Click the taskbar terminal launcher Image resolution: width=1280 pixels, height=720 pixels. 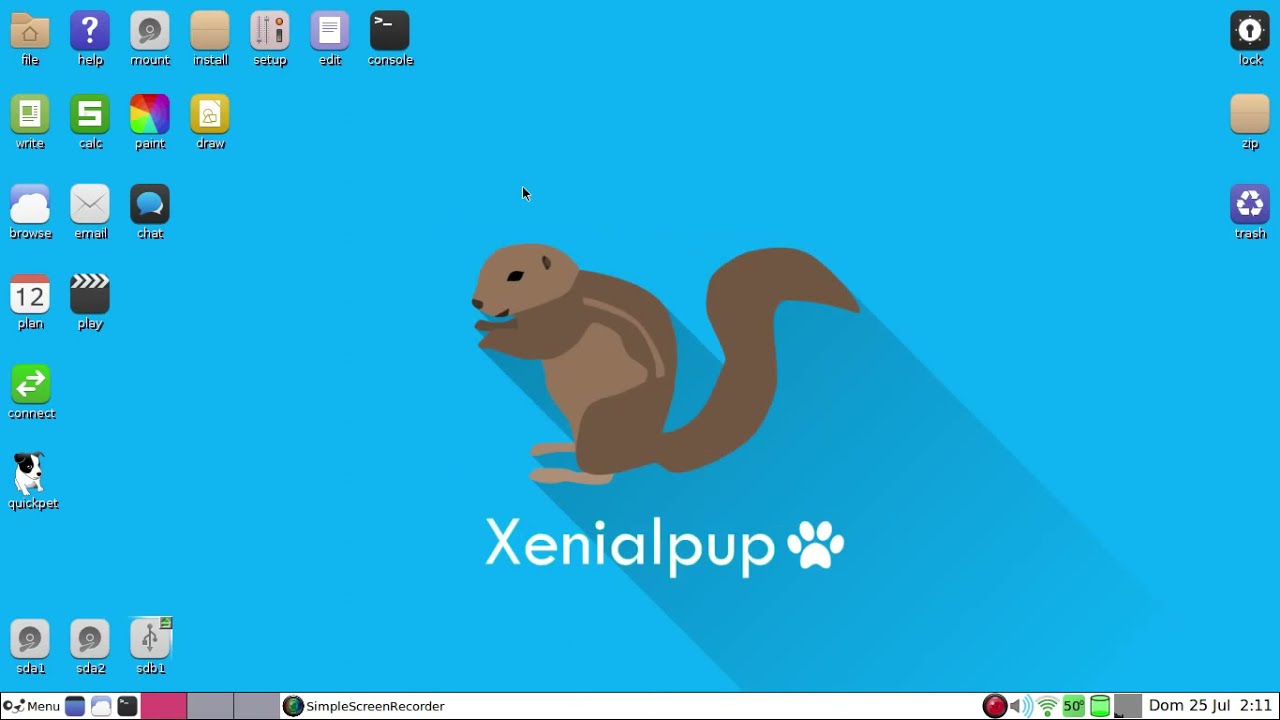127,706
